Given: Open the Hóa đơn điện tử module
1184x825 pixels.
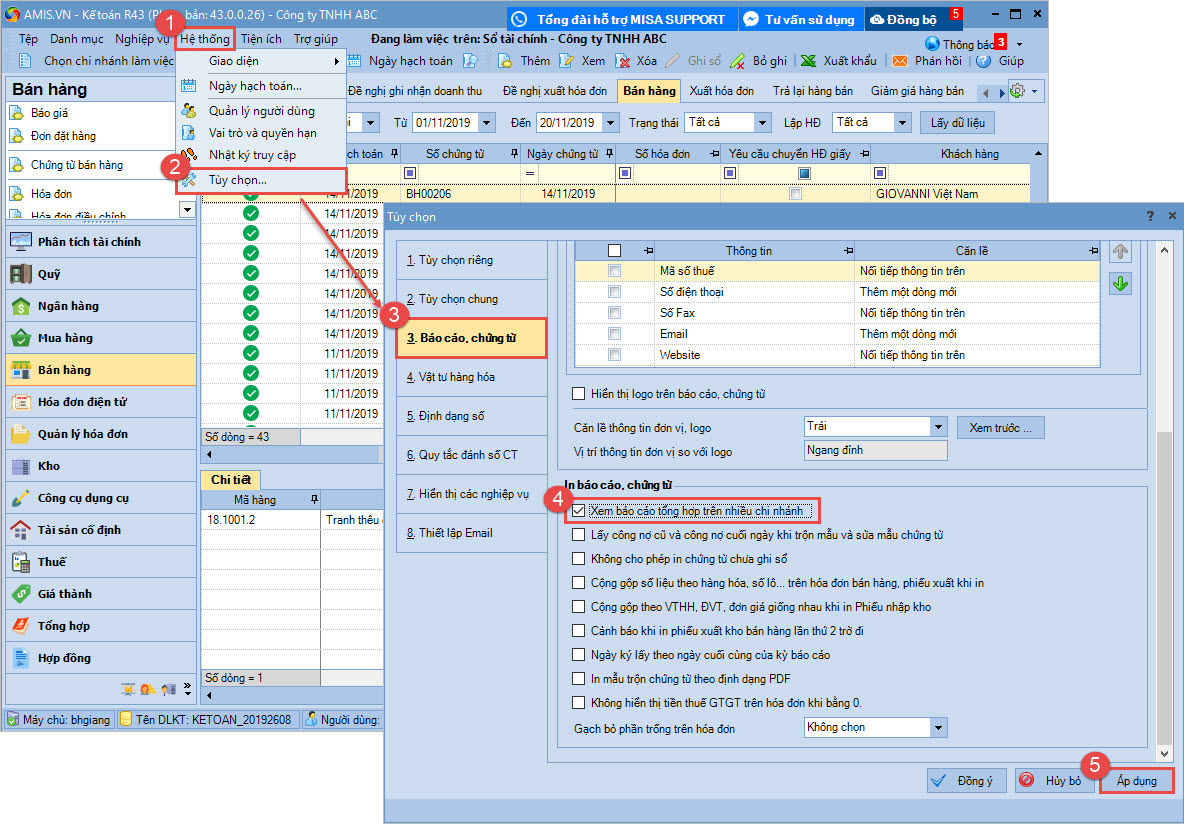Looking at the screenshot, I should 82,402.
